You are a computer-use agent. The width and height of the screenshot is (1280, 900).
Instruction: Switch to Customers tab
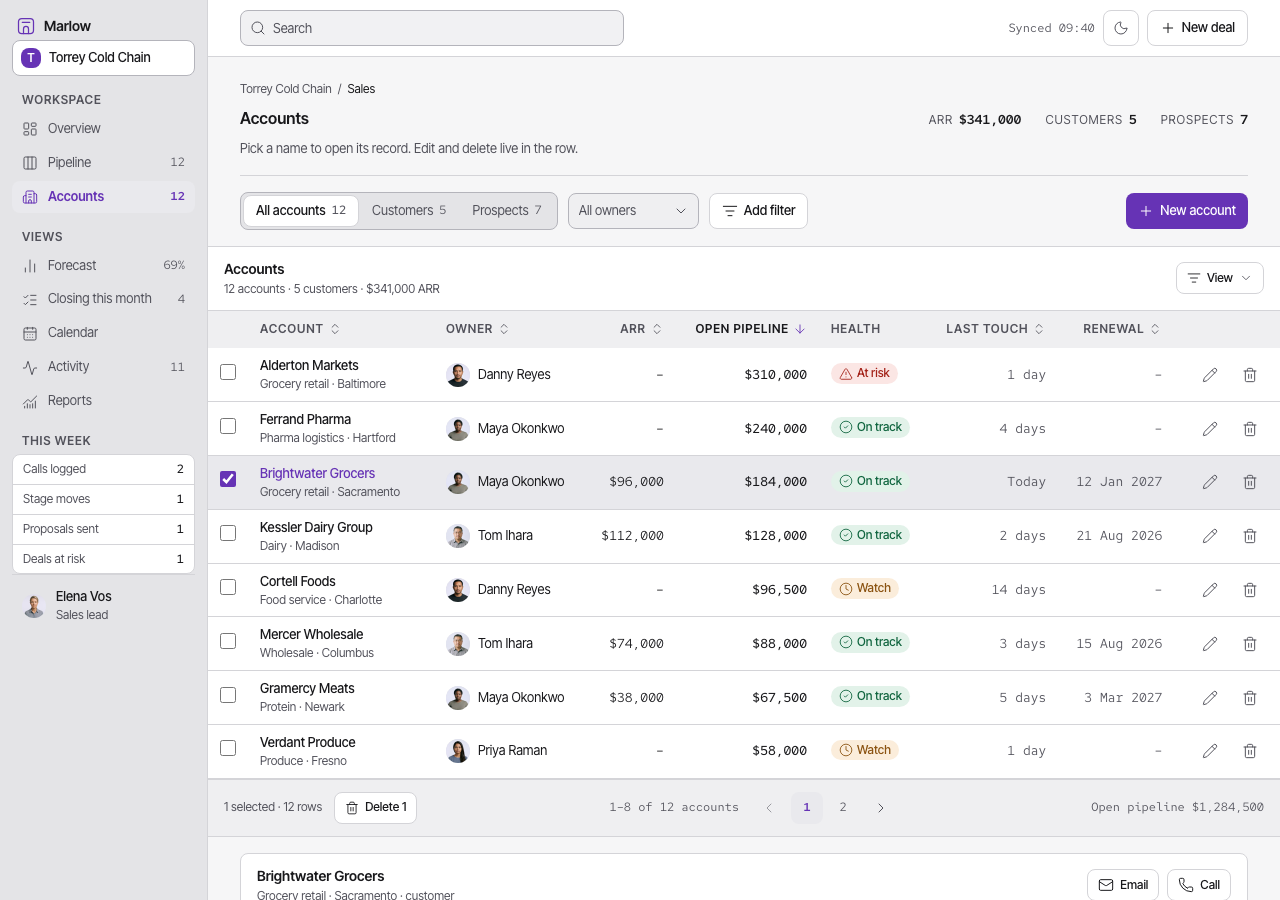409,211
